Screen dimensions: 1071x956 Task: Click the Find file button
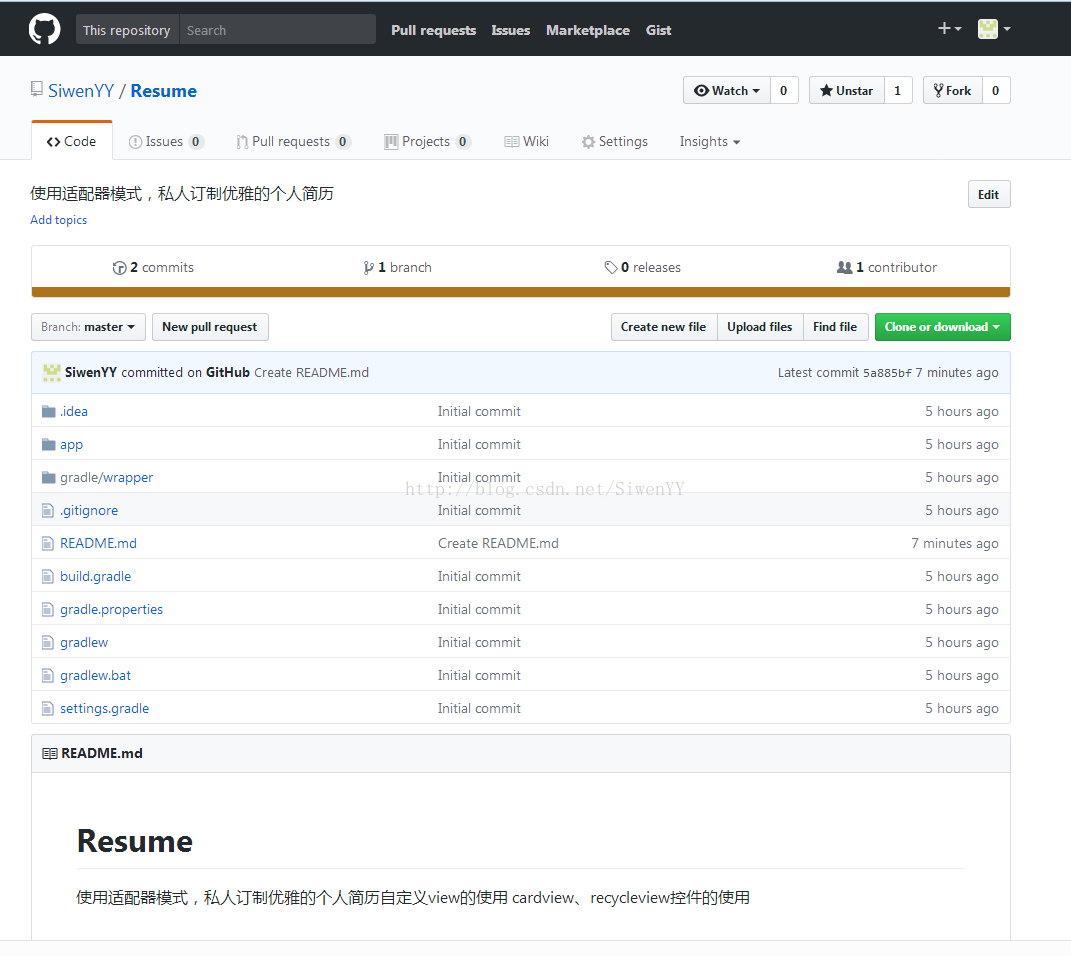835,327
